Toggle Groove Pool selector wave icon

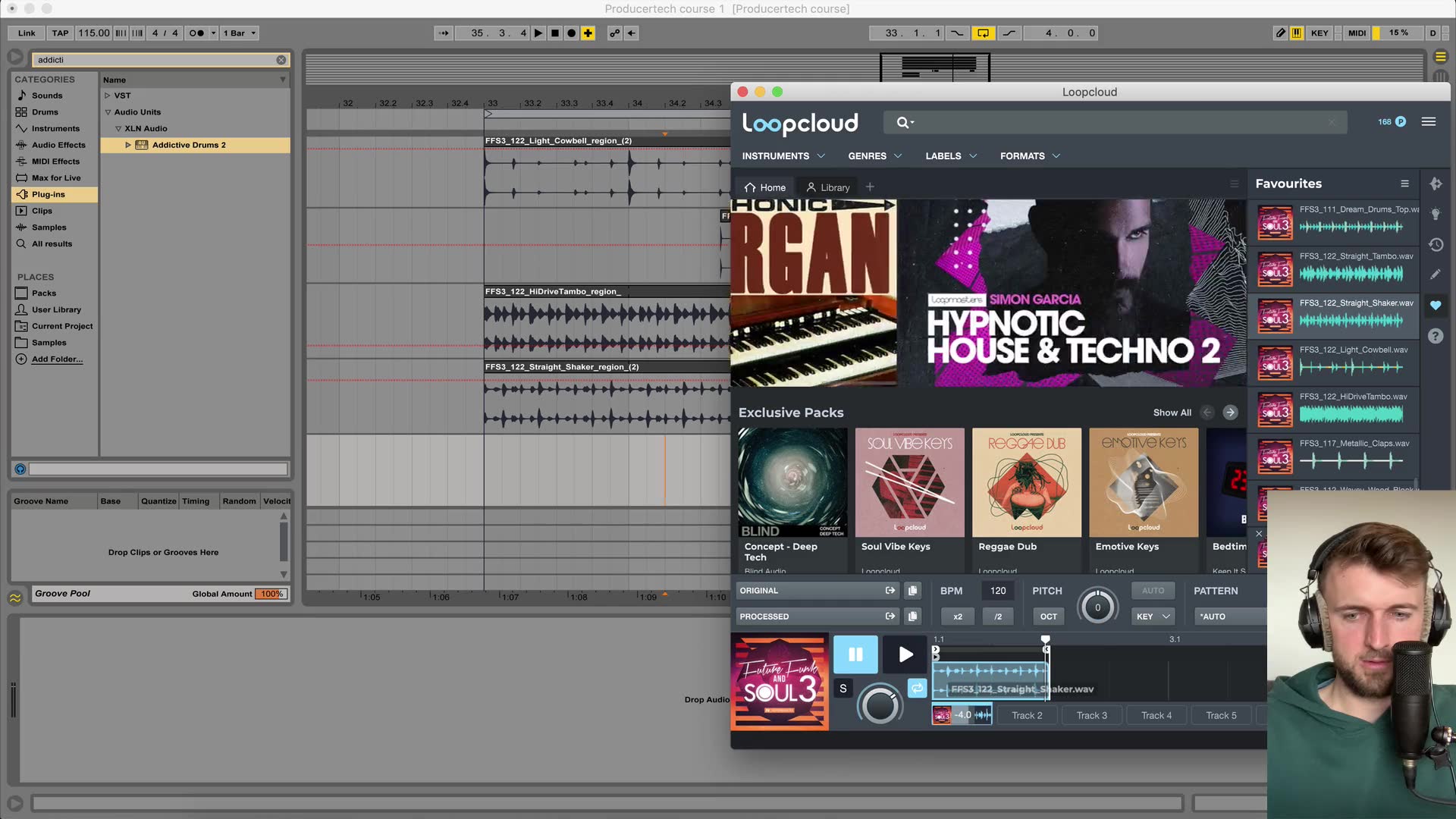[15, 598]
